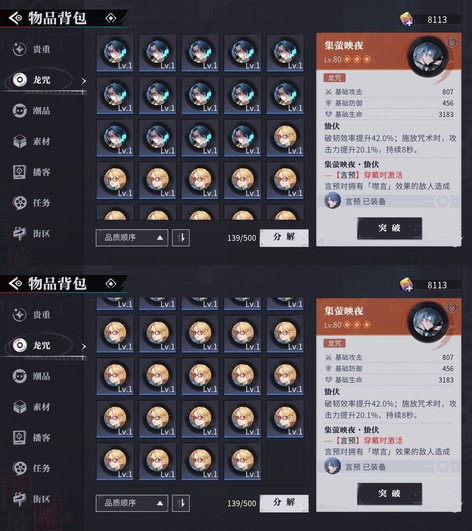Open the 品质顺序 sort dropdown in top panel
The width and height of the screenshot is (472, 531).
[132, 238]
